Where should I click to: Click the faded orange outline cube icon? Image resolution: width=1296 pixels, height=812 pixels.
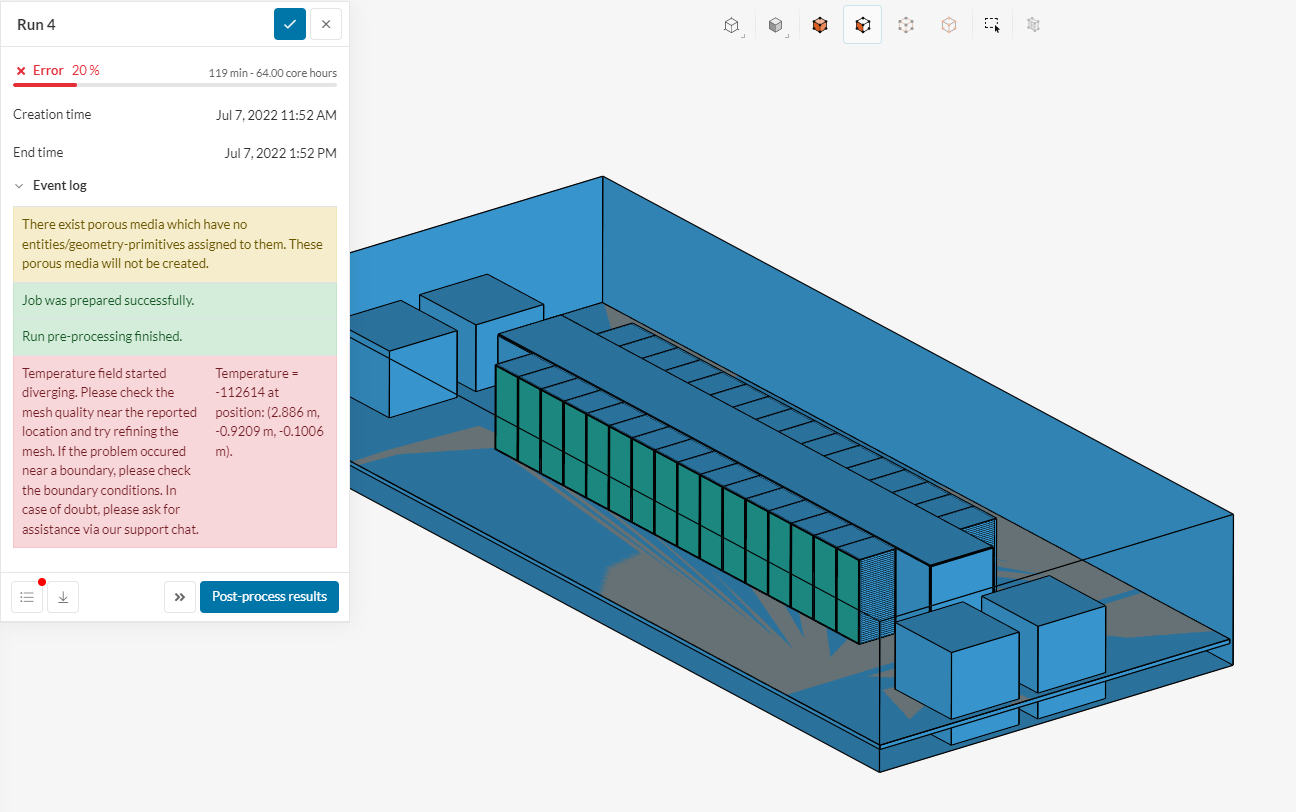pos(949,25)
